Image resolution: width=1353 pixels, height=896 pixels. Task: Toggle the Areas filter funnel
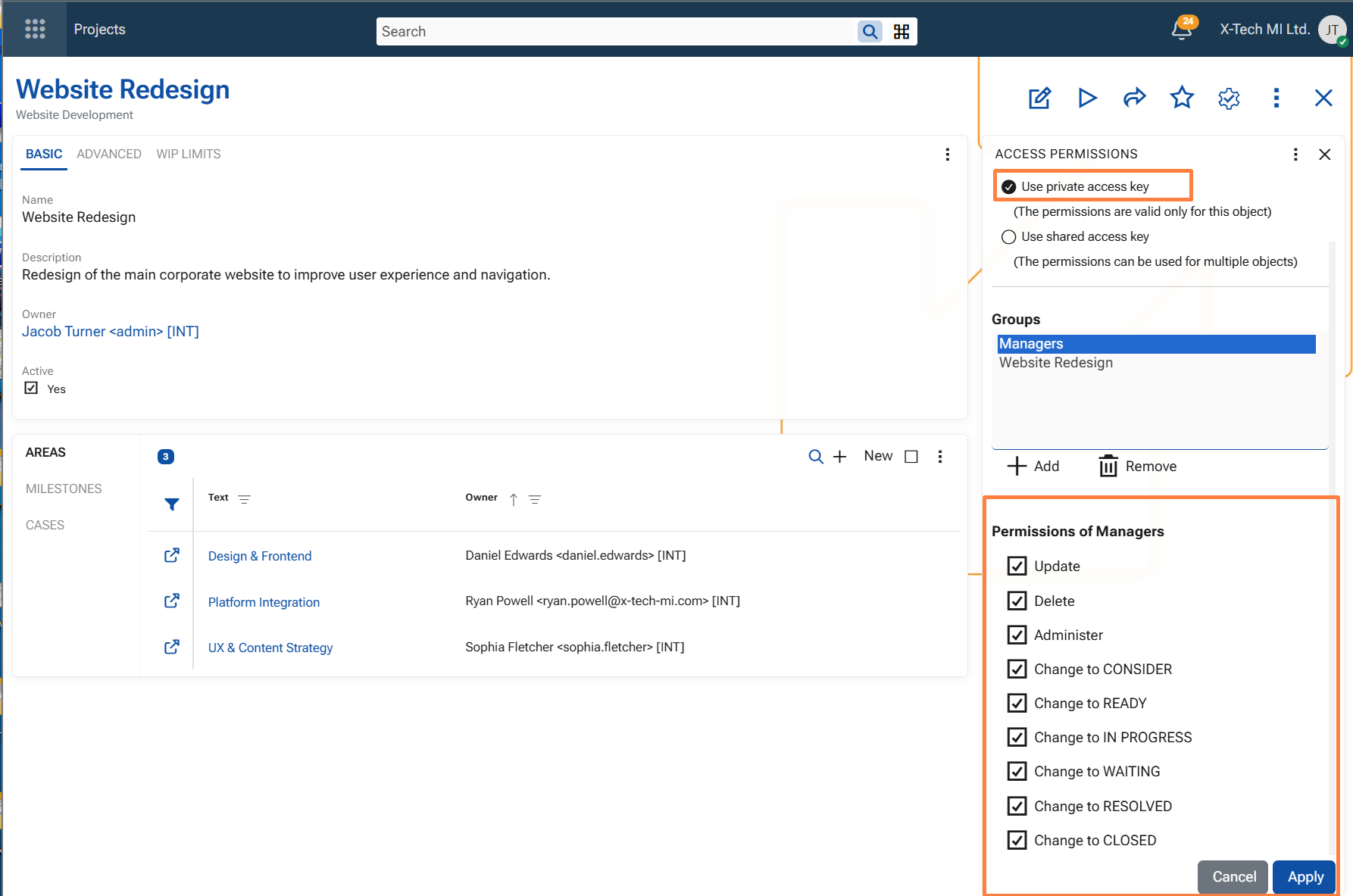(x=172, y=504)
